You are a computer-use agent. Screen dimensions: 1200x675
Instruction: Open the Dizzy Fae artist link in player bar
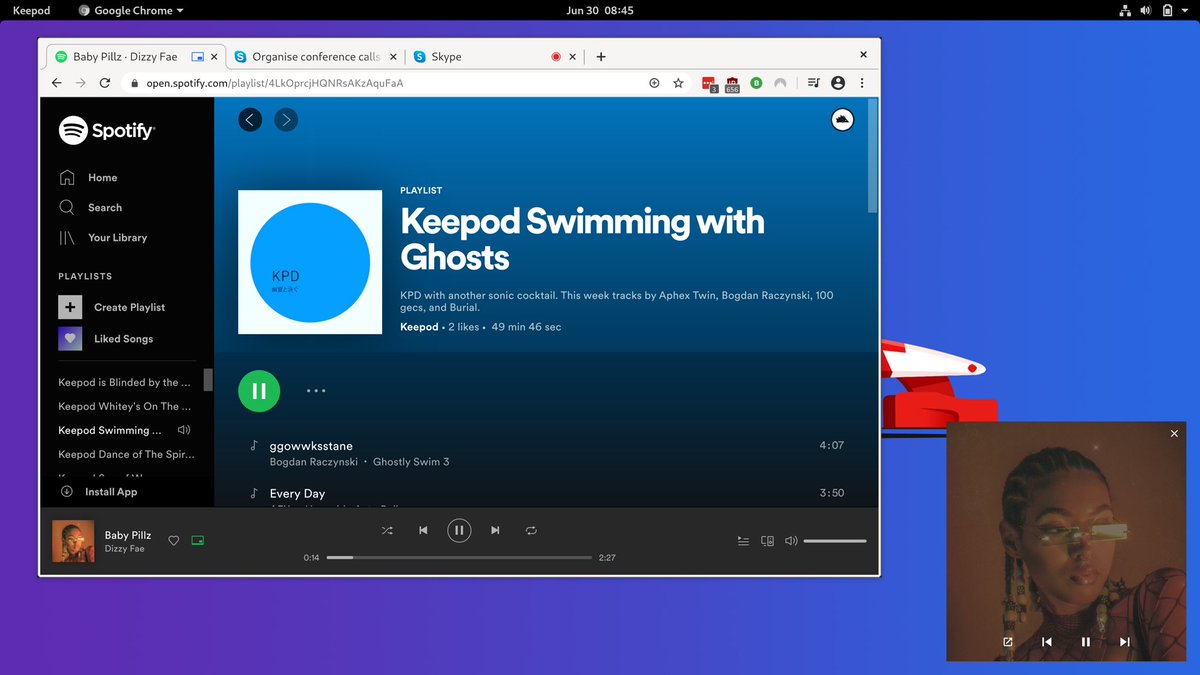coord(125,549)
